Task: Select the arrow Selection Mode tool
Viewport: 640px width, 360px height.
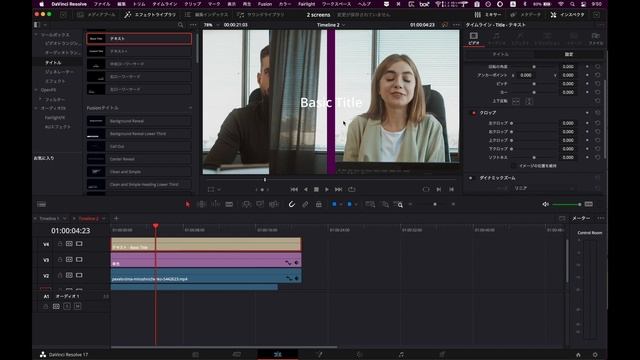Action: click(188, 204)
